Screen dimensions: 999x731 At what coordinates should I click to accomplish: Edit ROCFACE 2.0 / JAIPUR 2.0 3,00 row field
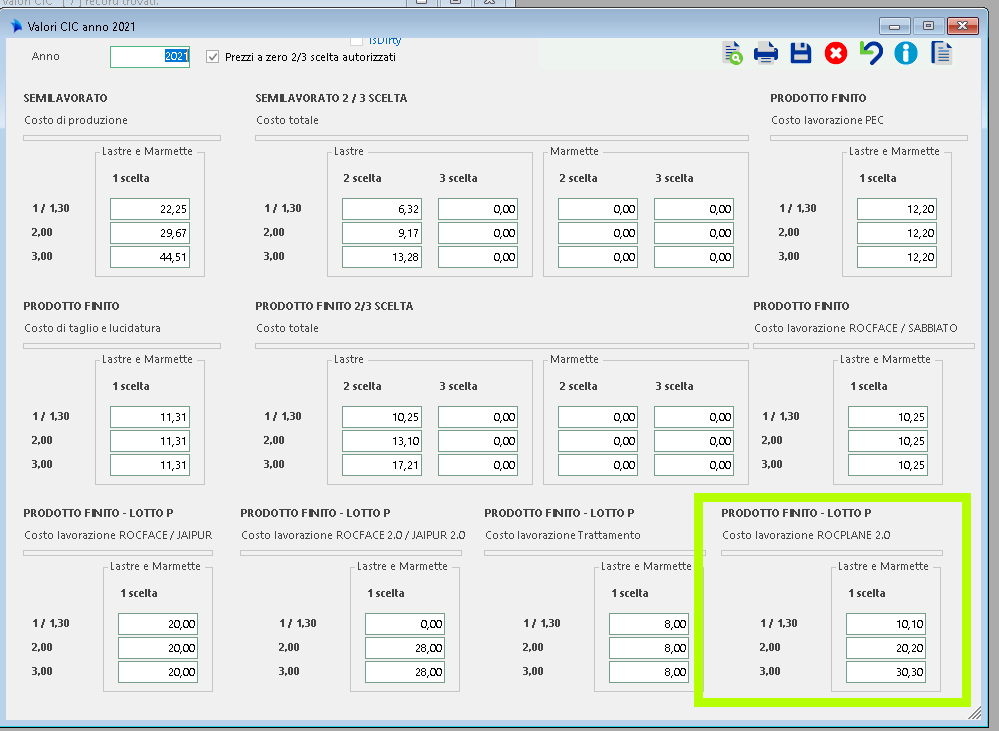[x=405, y=672]
